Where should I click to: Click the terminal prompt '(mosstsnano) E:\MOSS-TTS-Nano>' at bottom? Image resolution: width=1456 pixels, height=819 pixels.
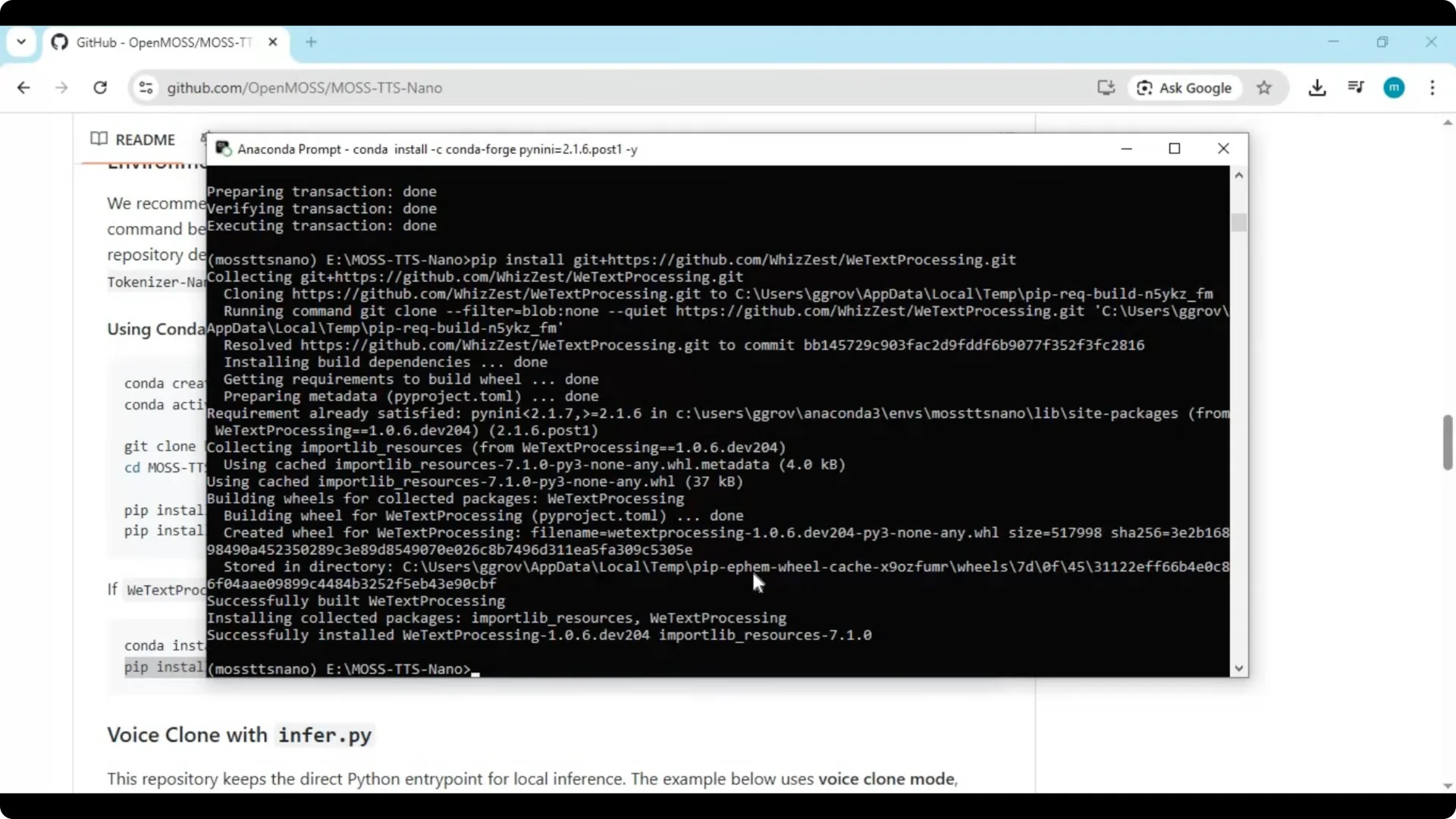coord(339,669)
